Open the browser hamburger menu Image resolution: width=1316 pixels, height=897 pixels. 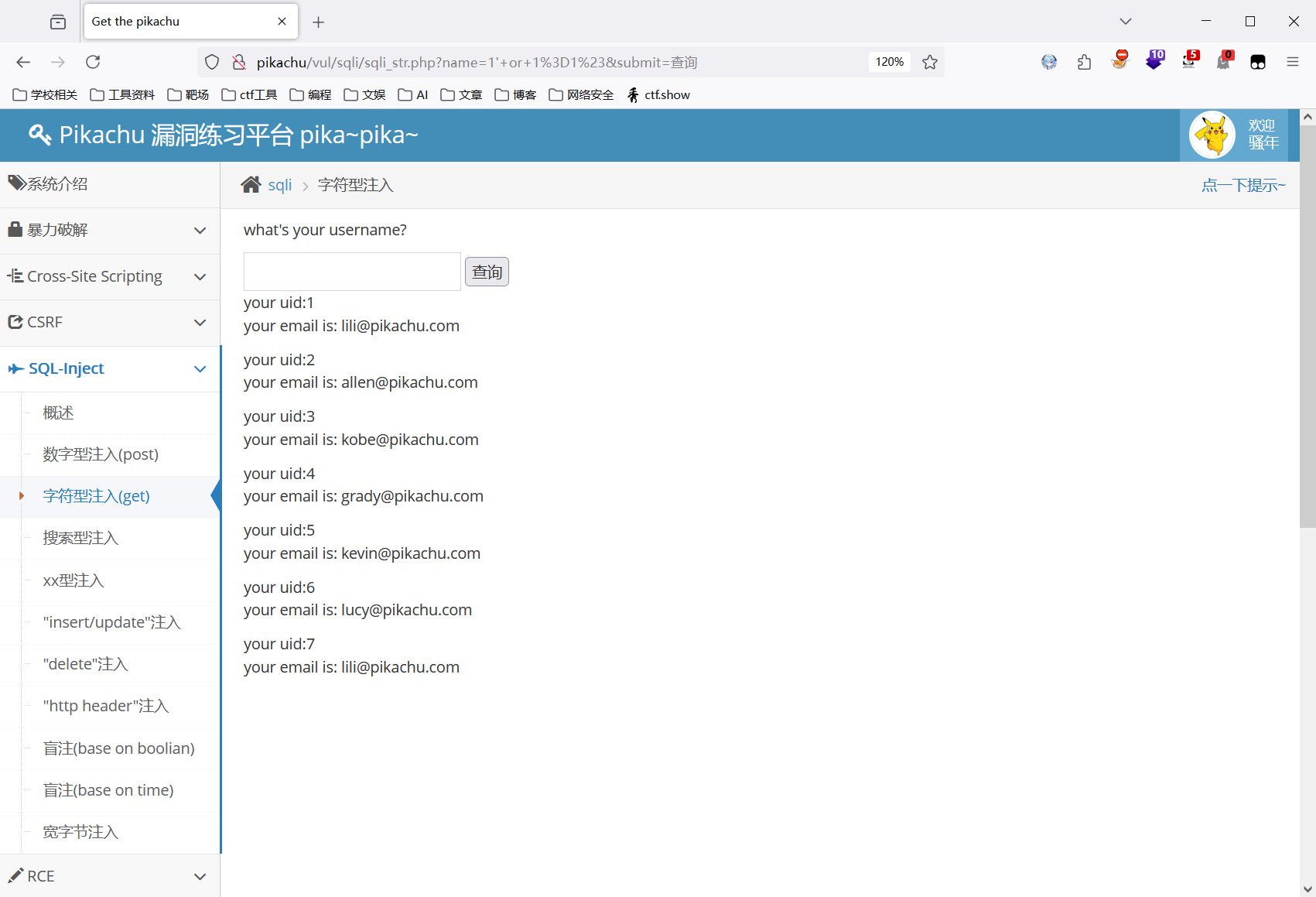pyautogui.click(x=1293, y=62)
